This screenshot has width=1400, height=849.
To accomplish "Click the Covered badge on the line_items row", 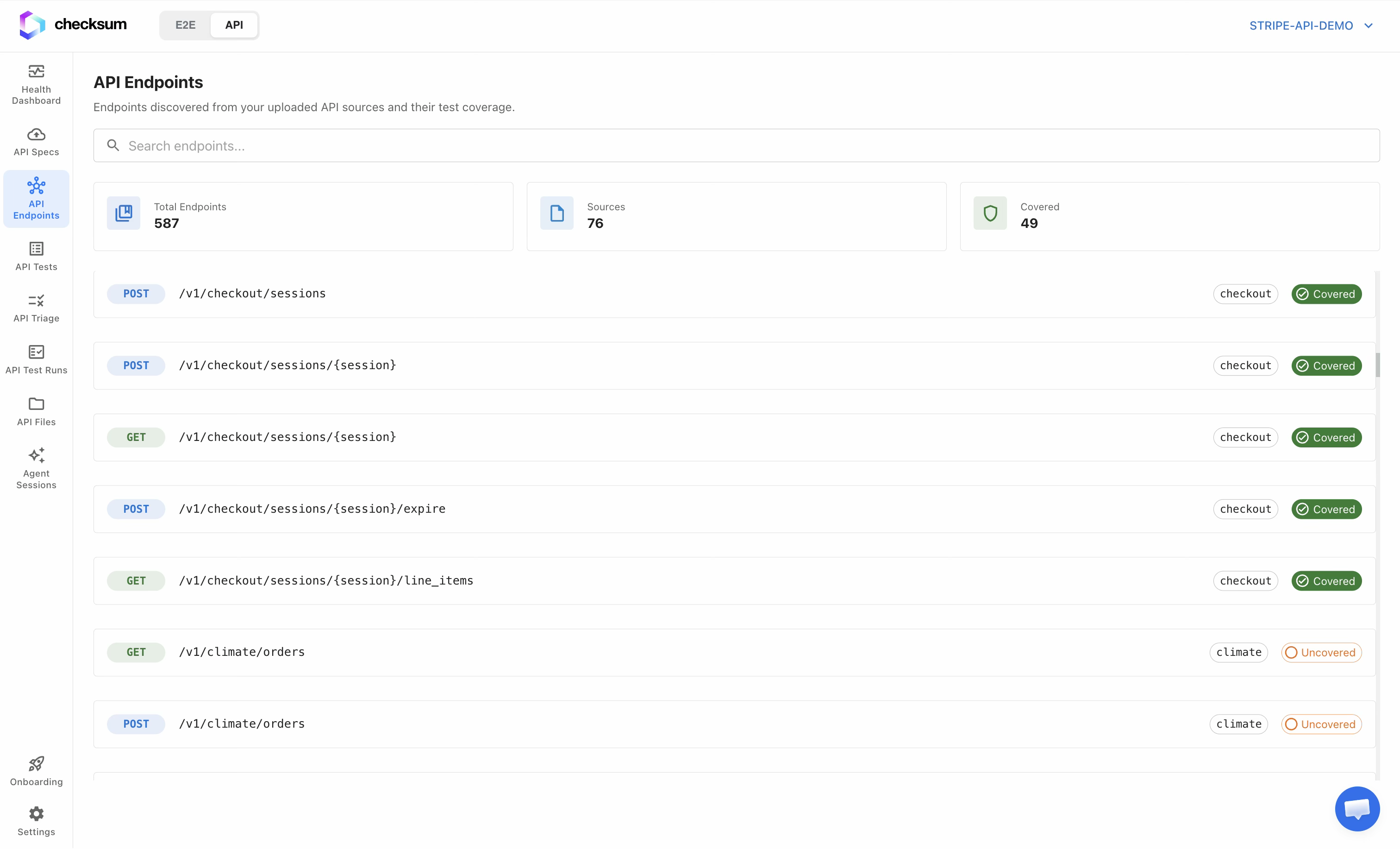I will point(1327,581).
